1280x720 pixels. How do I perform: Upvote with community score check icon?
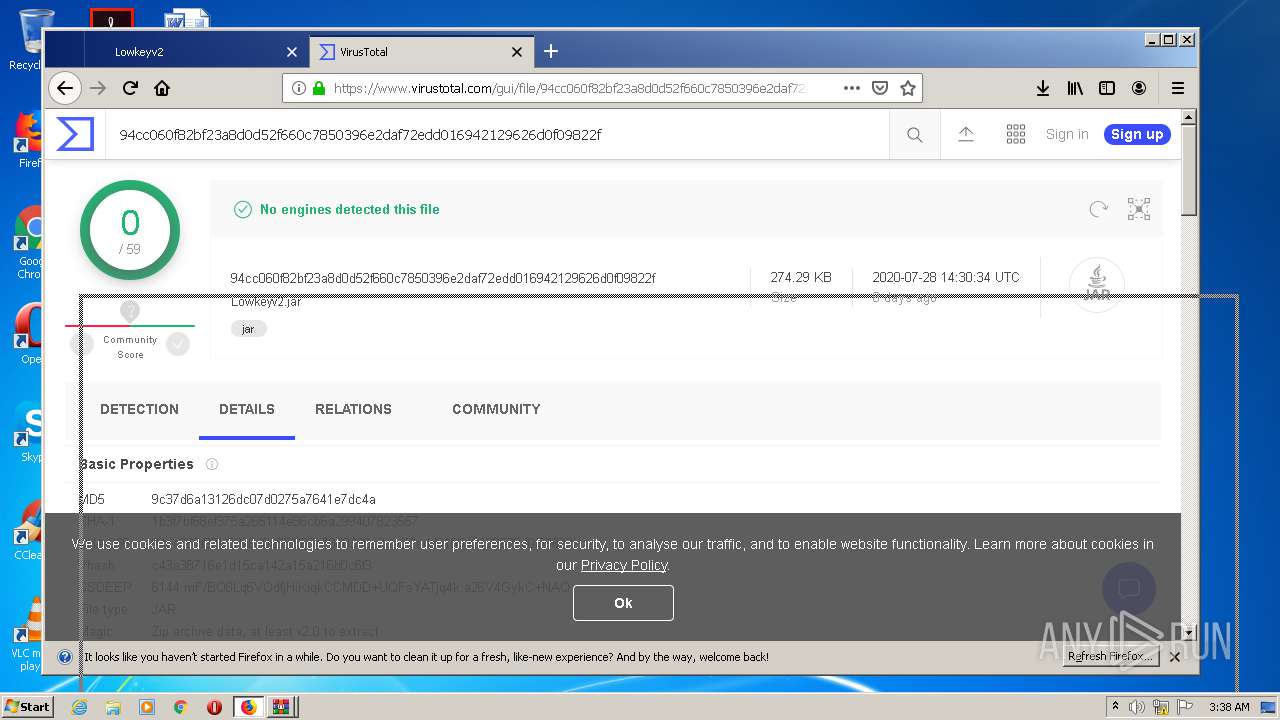(x=178, y=344)
